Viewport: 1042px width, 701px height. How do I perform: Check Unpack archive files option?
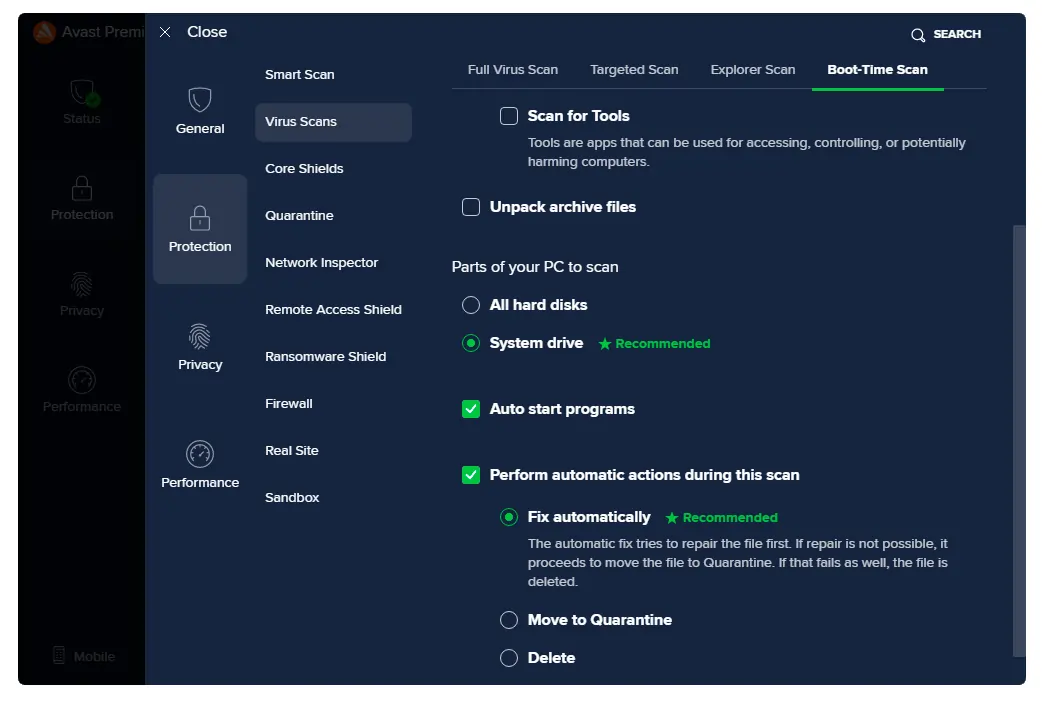tap(471, 207)
